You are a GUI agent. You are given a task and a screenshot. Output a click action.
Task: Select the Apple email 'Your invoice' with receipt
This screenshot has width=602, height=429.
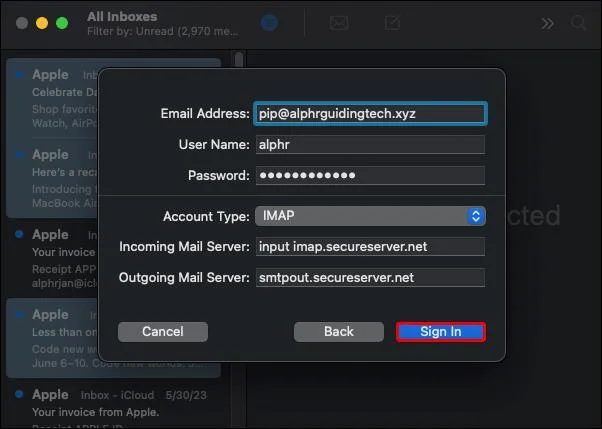pyautogui.click(x=52, y=258)
